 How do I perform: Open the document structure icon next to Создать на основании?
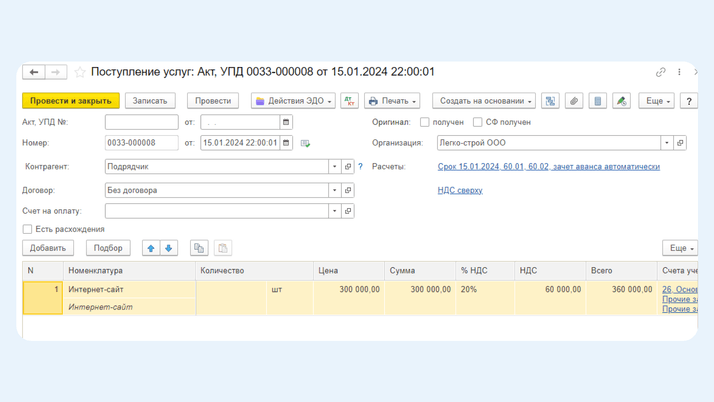click(550, 101)
